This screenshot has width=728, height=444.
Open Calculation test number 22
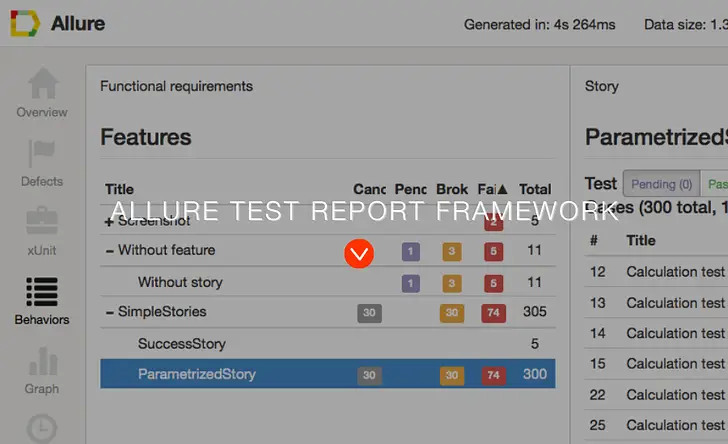pyautogui.click(x=656, y=394)
